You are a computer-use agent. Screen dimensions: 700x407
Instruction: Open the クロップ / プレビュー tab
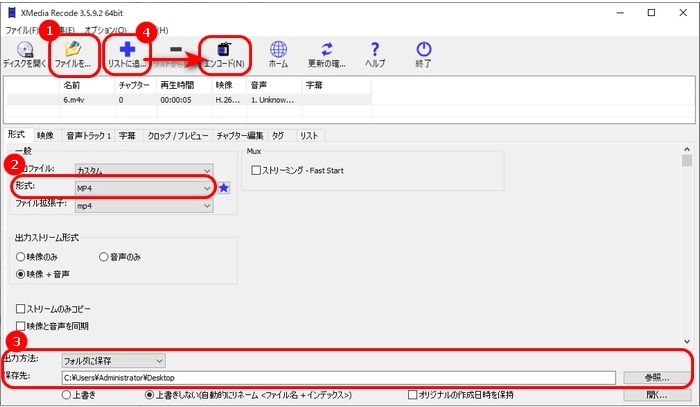pyautogui.click(x=178, y=134)
